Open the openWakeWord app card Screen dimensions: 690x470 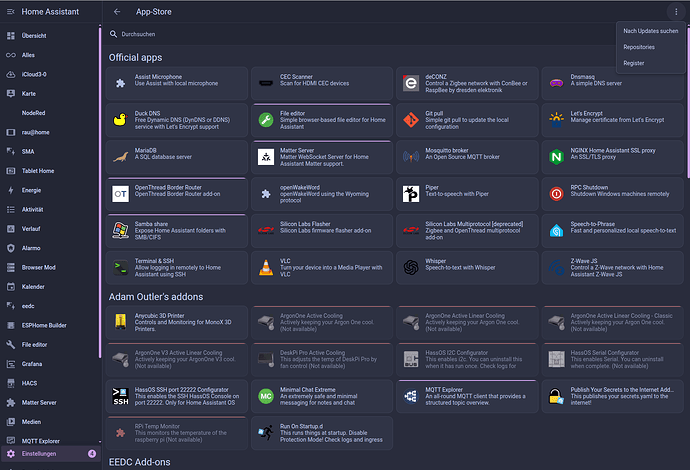click(322, 194)
